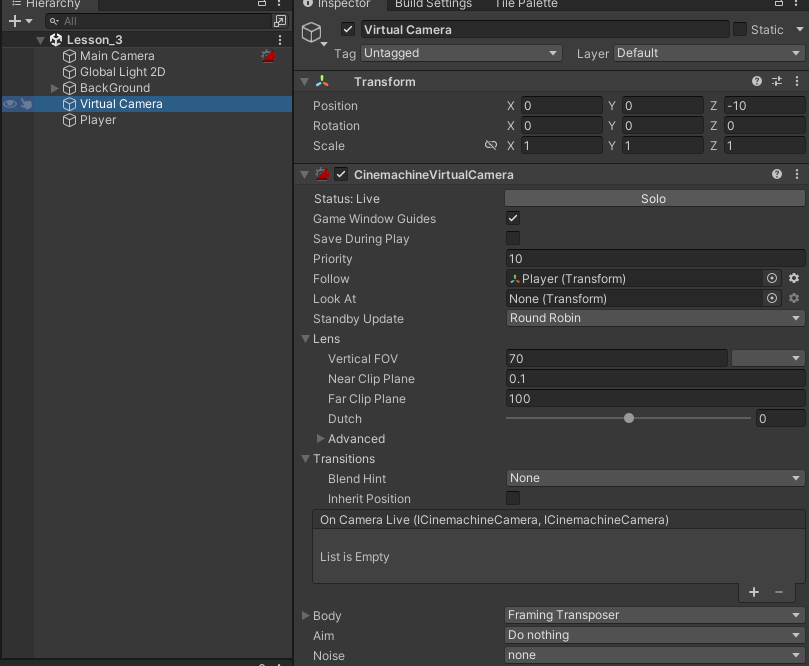This screenshot has height=666, width=809.
Task: Open Aim Do nothing dropdown
Action: click(x=654, y=635)
